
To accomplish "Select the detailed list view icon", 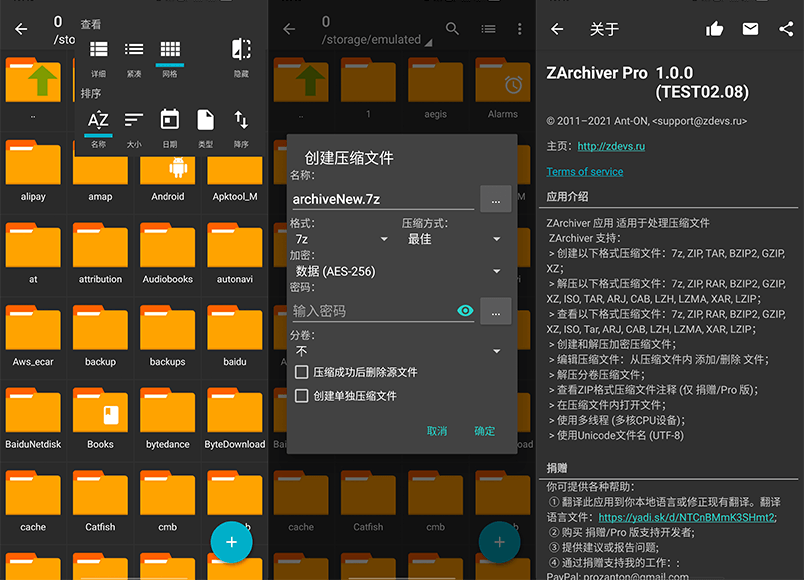I will pos(98,50).
